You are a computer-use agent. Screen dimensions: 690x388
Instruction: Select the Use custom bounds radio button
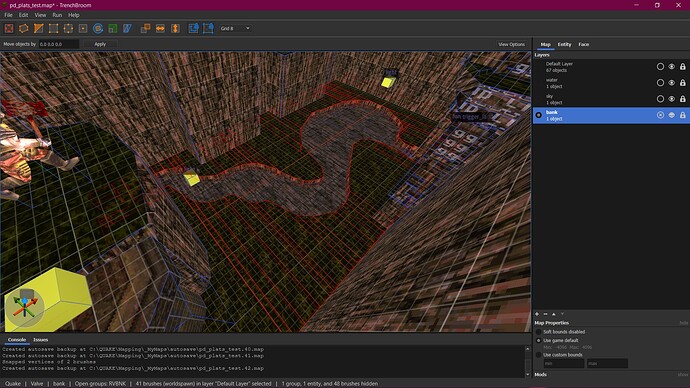coord(539,355)
